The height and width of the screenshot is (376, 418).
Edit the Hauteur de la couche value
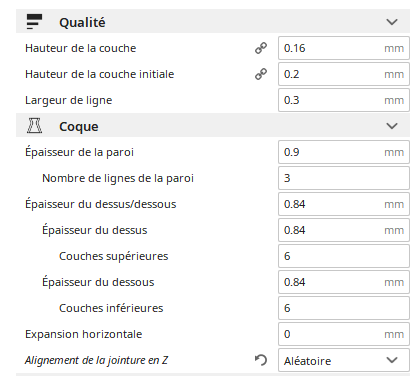[x=344, y=48]
